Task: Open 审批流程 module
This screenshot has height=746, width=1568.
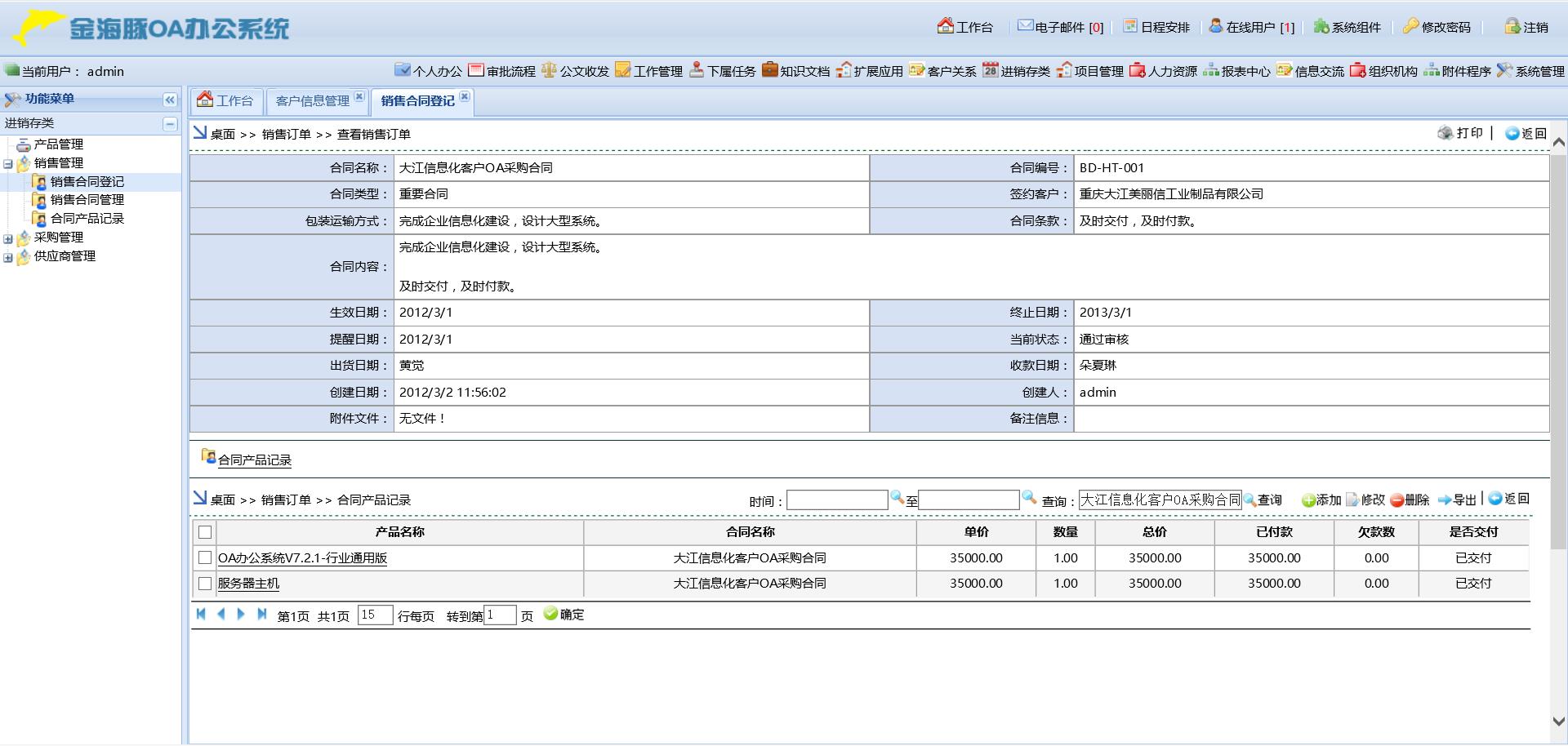Action: pyautogui.click(x=501, y=71)
